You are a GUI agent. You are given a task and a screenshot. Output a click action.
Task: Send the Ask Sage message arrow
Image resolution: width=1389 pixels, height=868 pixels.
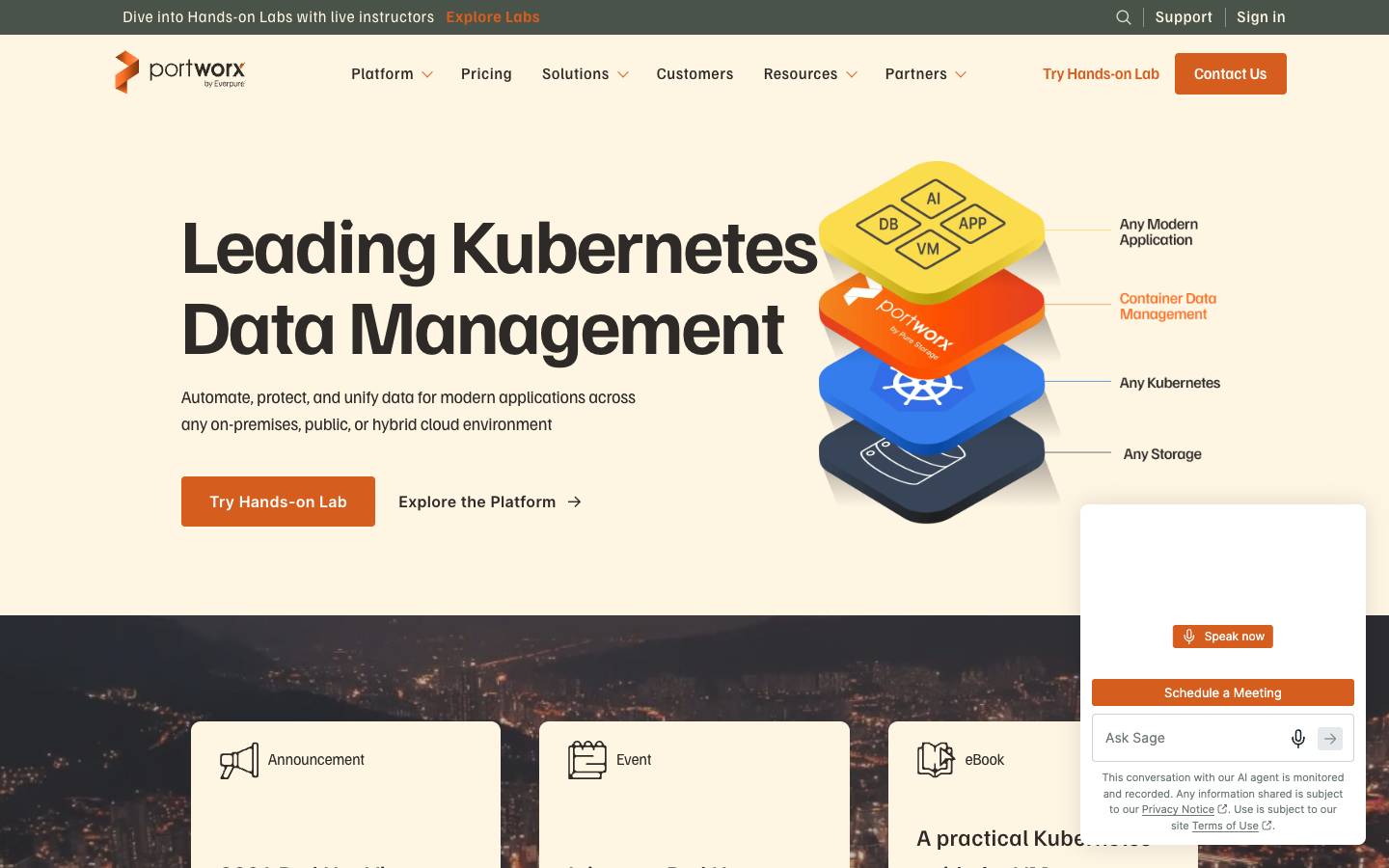(1330, 739)
